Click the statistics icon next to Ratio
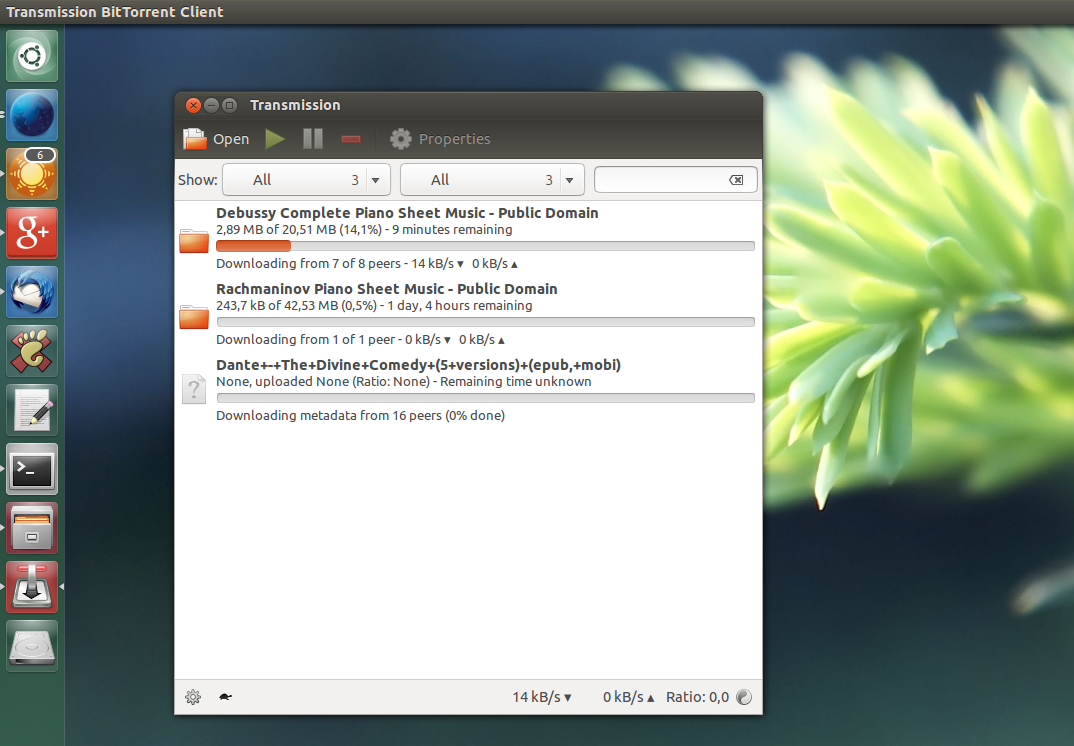This screenshot has height=746, width=1074. (x=743, y=697)
